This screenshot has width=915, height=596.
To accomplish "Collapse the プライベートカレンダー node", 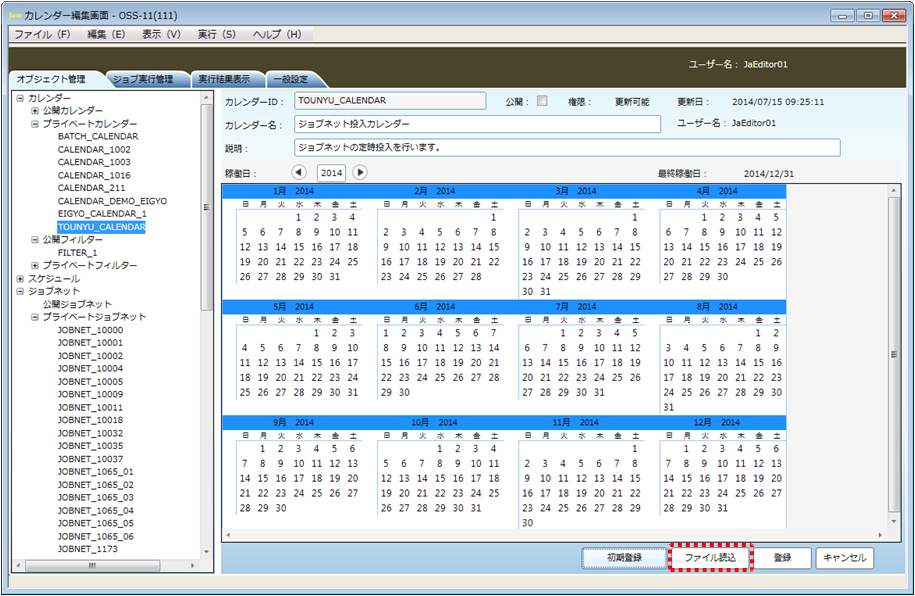I will click(x=35, y=124).
